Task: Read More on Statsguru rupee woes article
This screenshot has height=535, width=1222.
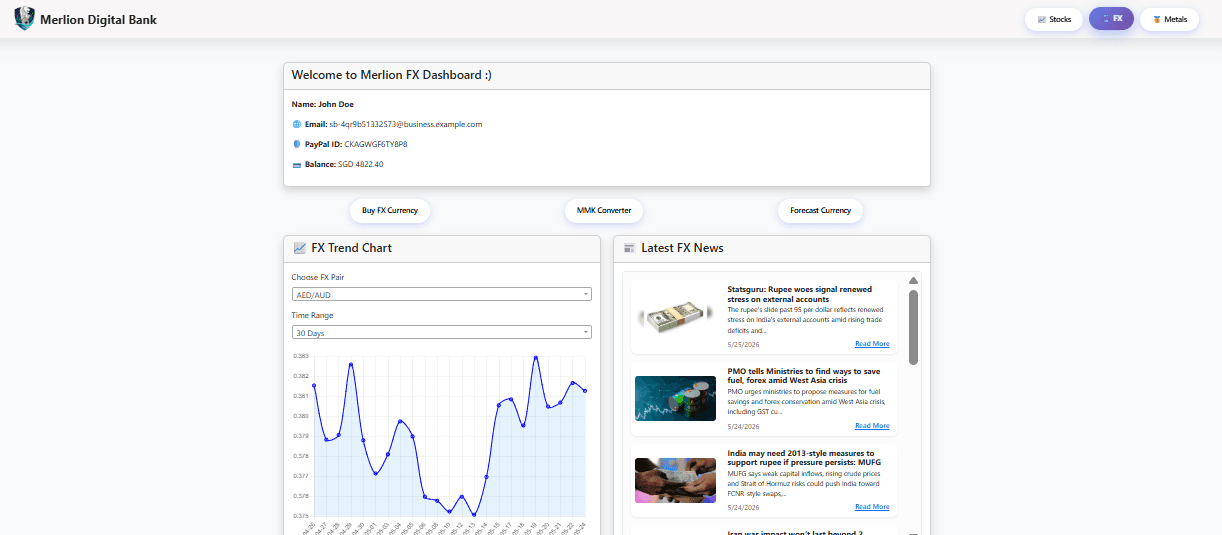Action: tap(872, 344)
